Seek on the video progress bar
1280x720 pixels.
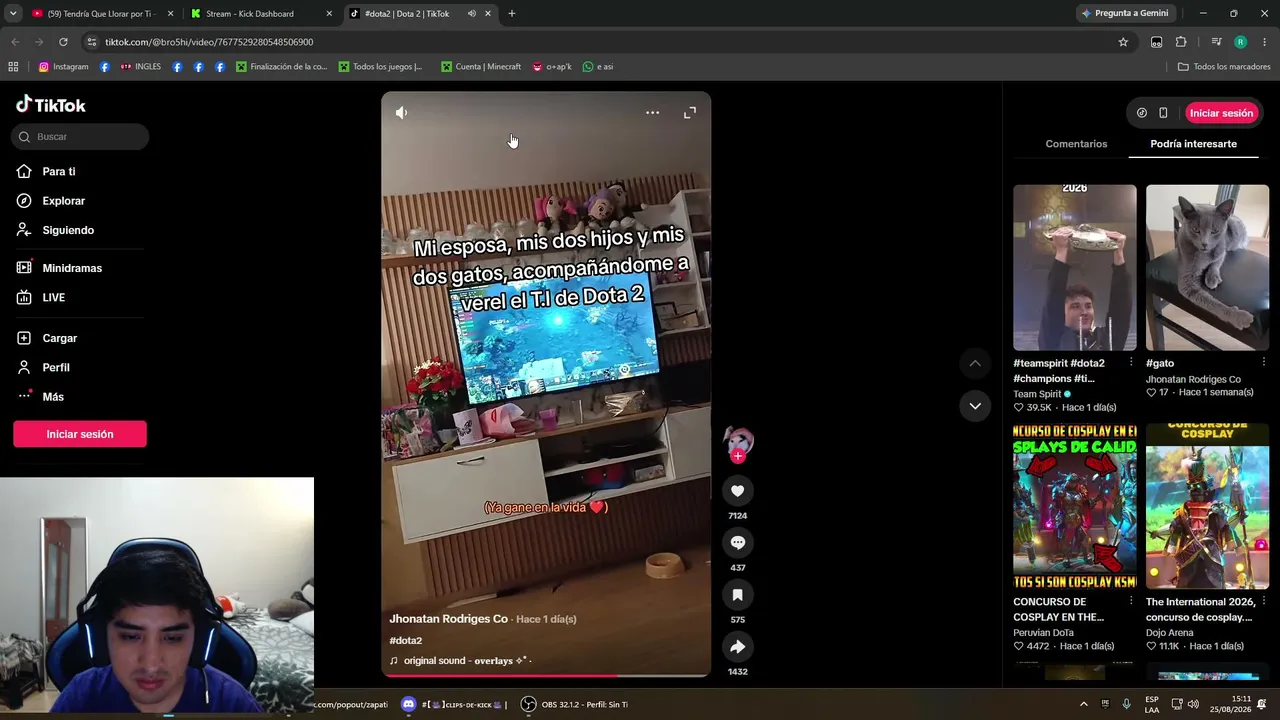click(x=546, y=675)
